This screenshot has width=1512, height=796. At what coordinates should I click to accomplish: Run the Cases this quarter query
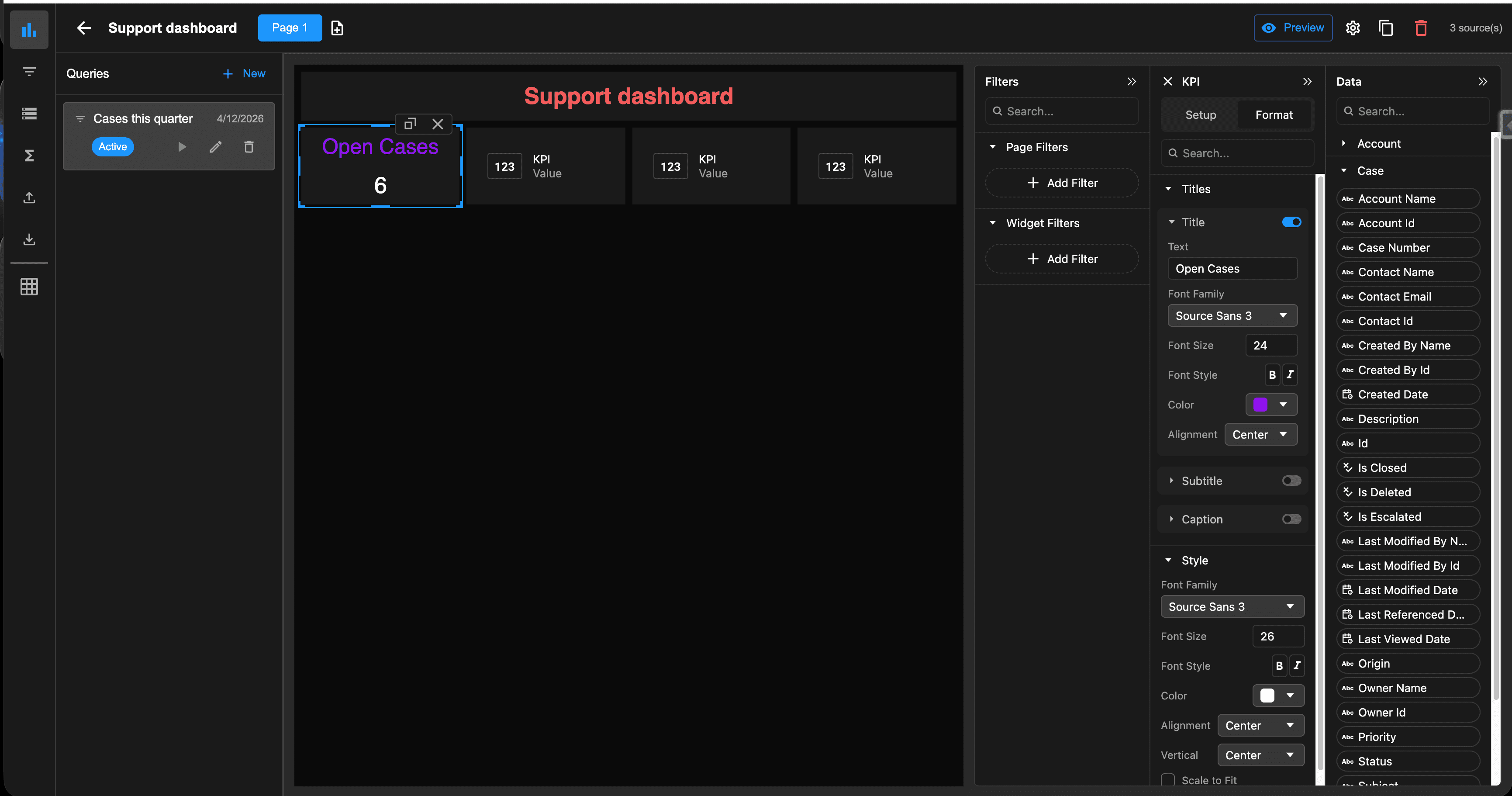tap(182, 147)
